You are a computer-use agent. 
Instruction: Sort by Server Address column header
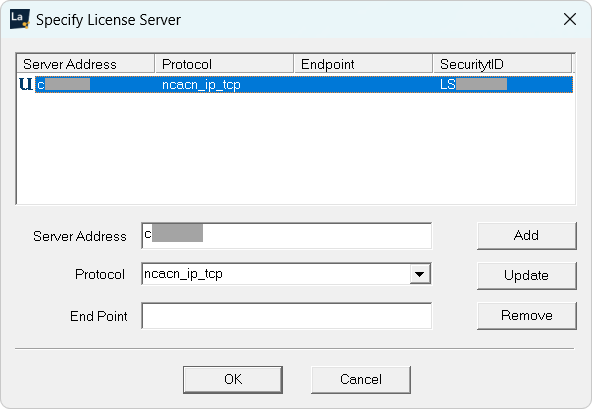pyautogui.click(x=85, y=64)
